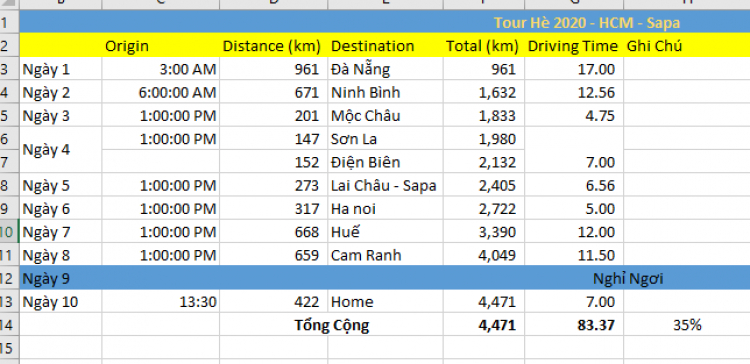Select the 'Mộc Châu' destination cell
750x364 pixels.
pos(386,116)
